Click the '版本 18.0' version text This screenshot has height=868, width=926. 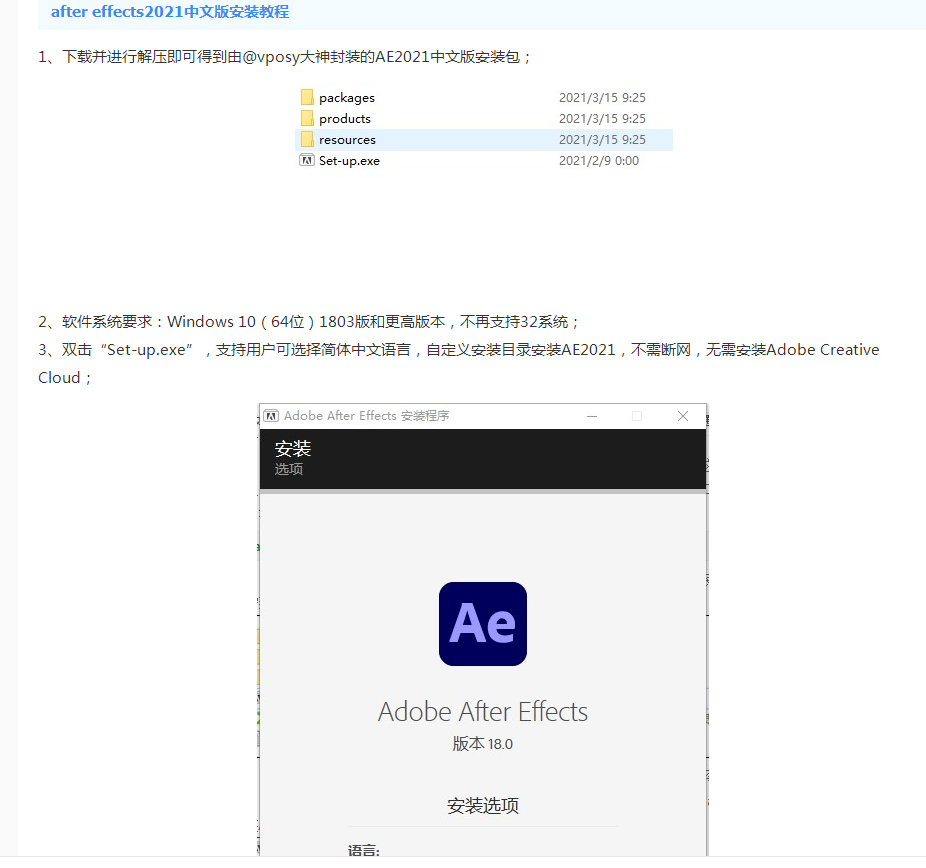point(482,743)
